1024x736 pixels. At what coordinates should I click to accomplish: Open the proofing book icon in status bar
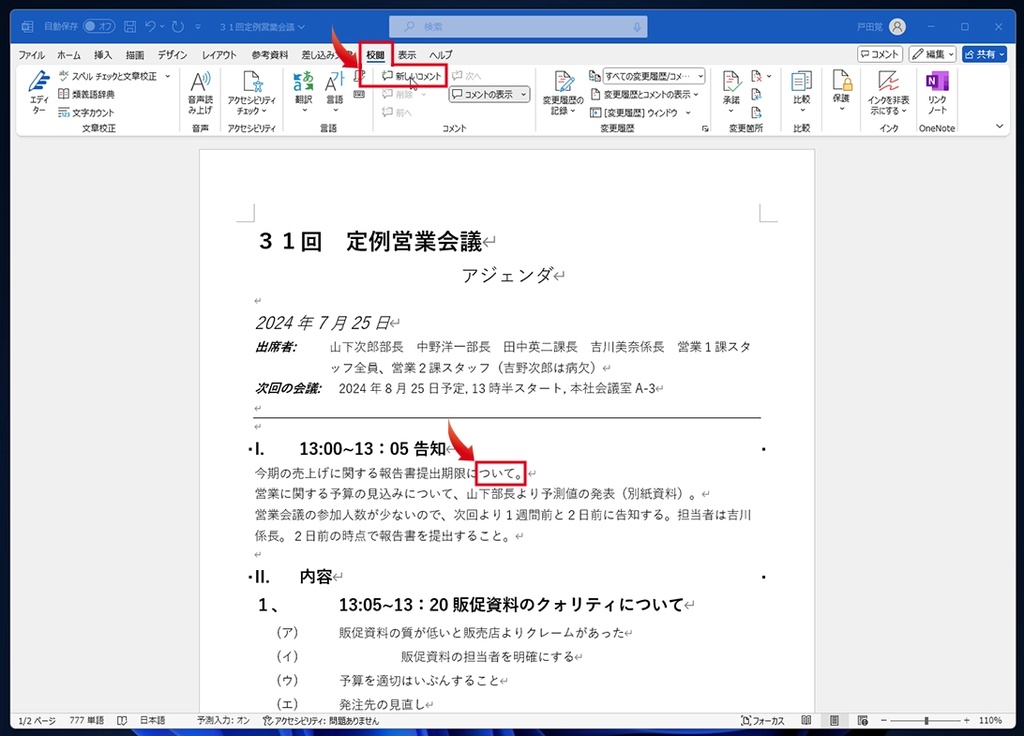[121, 720]
